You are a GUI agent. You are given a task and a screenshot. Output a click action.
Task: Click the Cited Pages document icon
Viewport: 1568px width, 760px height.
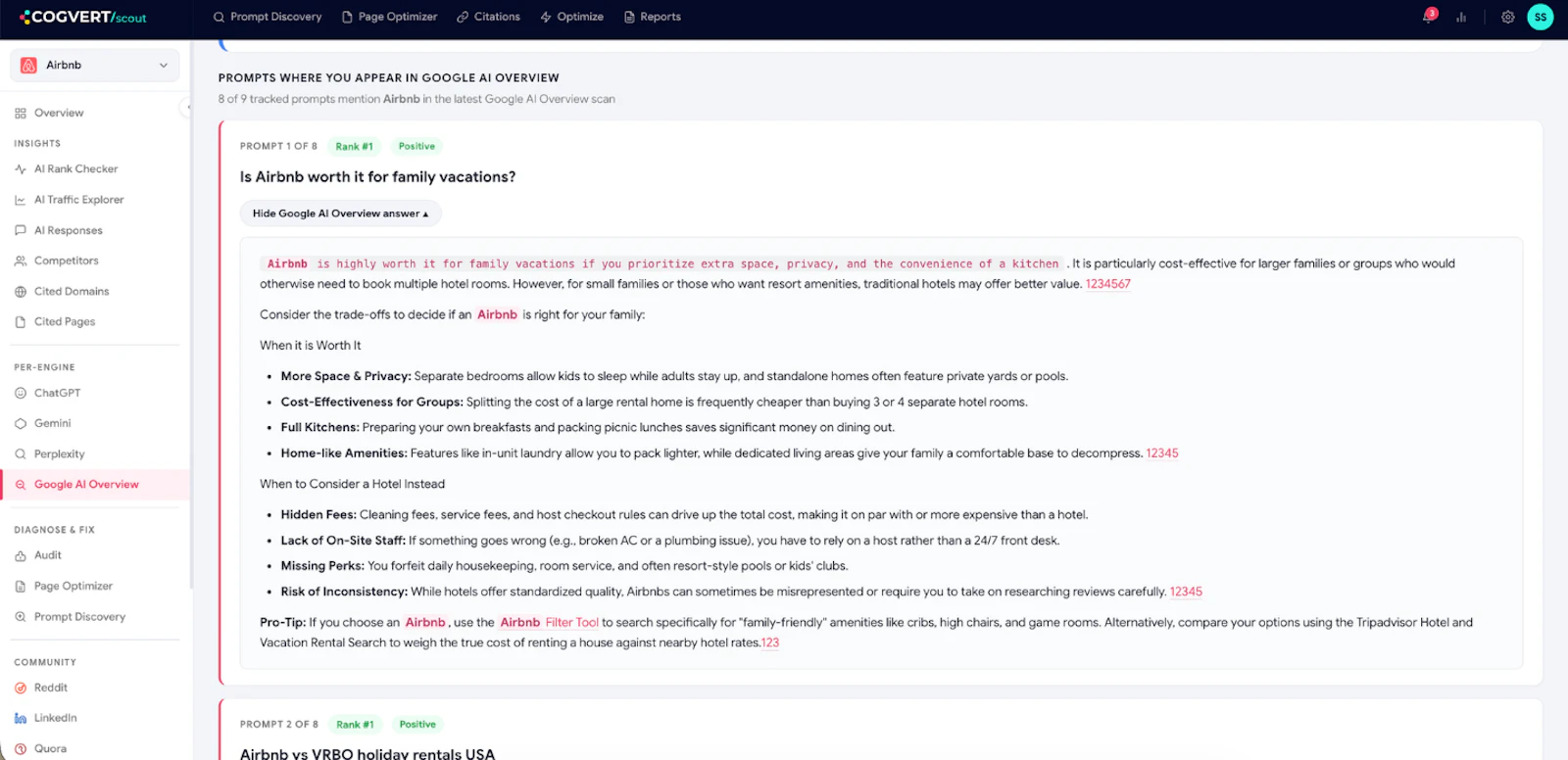tap(21, 321)
